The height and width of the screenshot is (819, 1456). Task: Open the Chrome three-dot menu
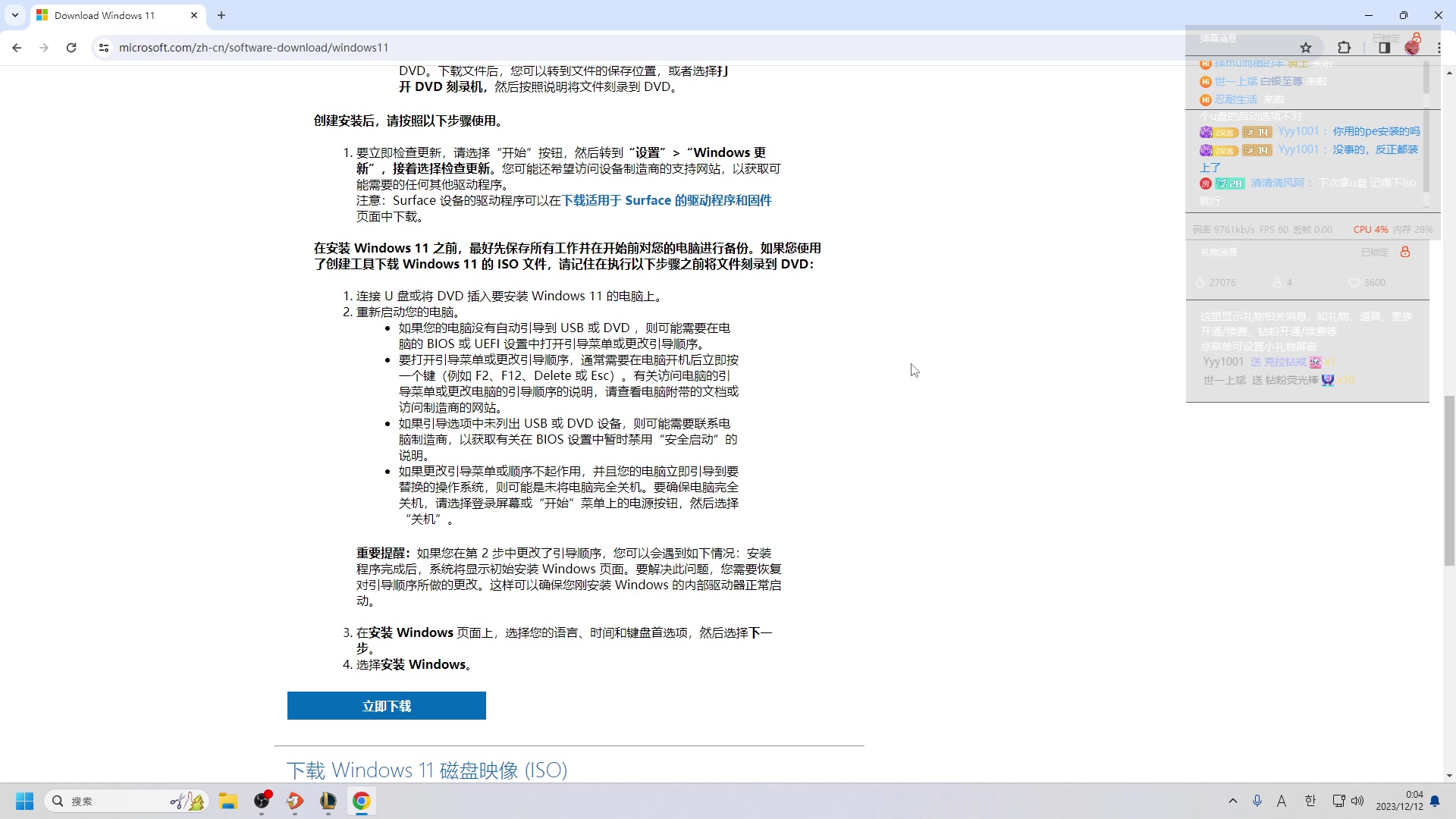(1439, 47)
